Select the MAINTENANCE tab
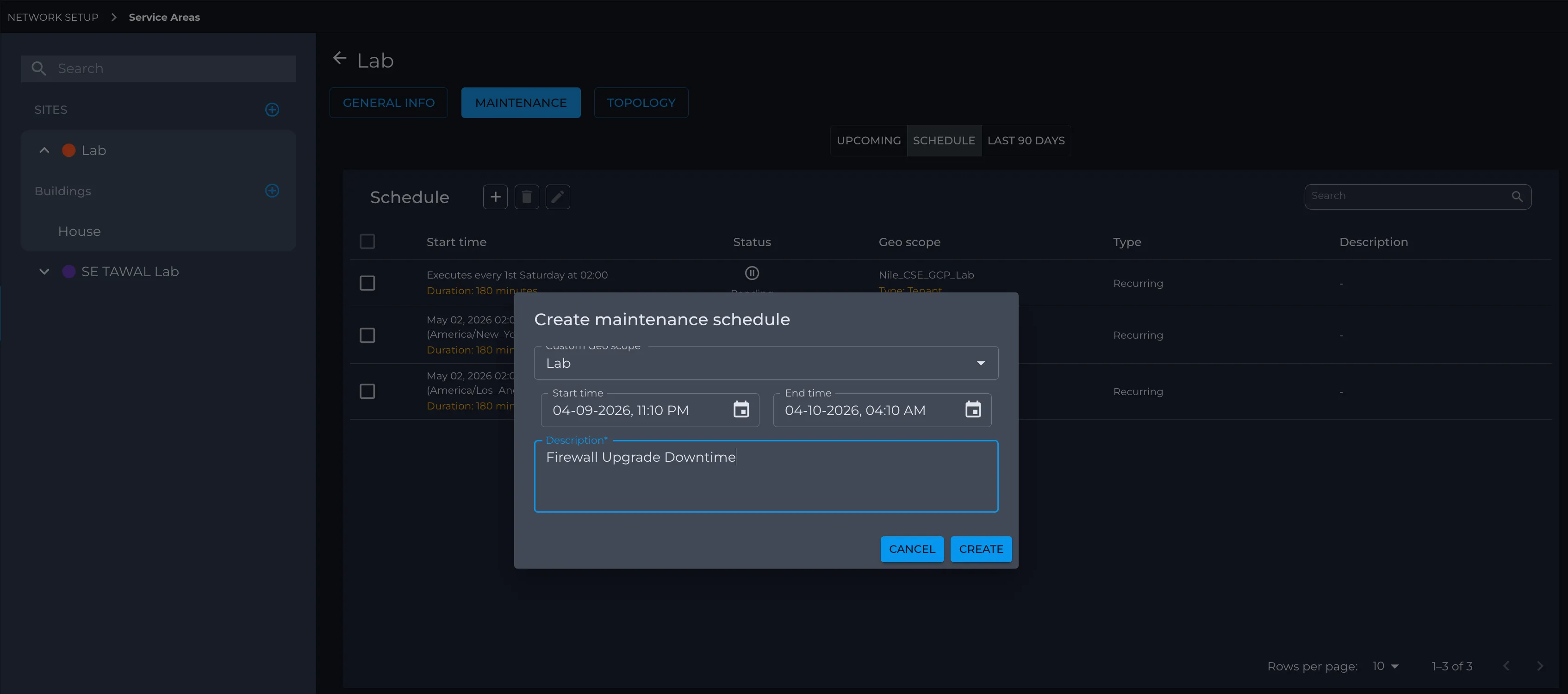The width and height of the screenshot is (1568, 694). [x=521, y=103]
